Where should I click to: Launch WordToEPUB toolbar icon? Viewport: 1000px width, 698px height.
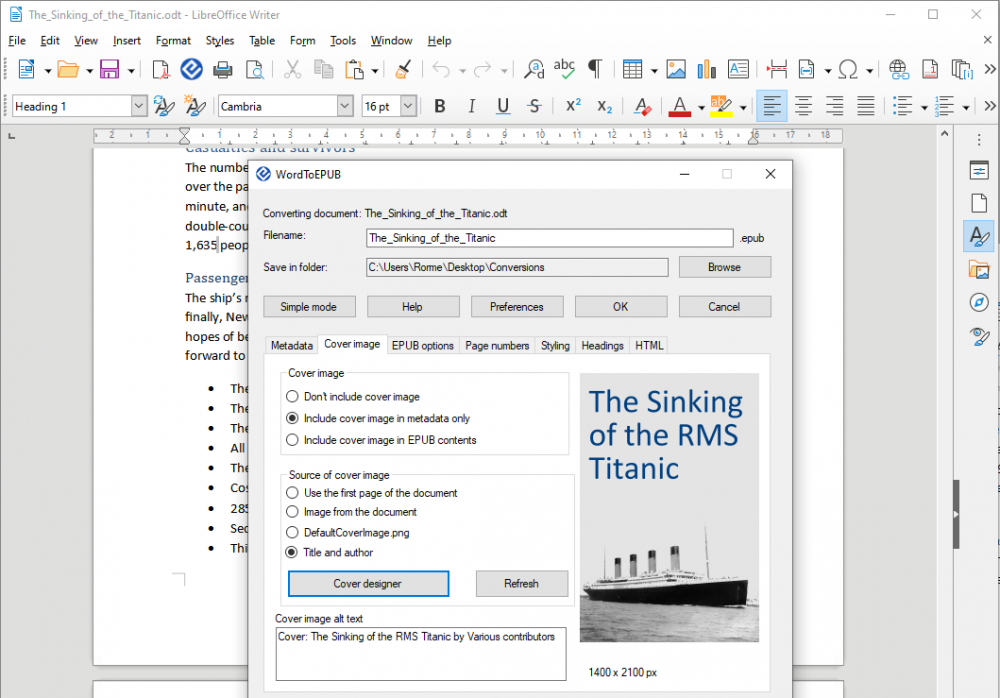click(x=191, y=69)
